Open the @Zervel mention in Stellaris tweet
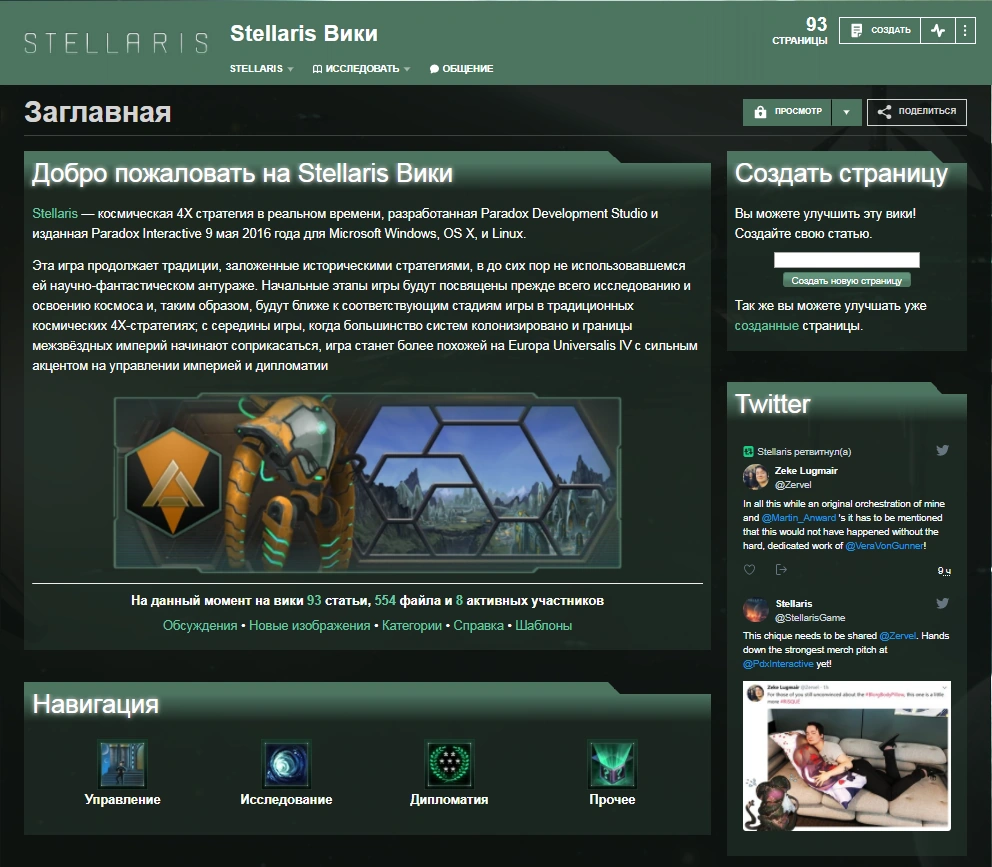Screen dimensions: 992x867 click(x=897, y=635)
